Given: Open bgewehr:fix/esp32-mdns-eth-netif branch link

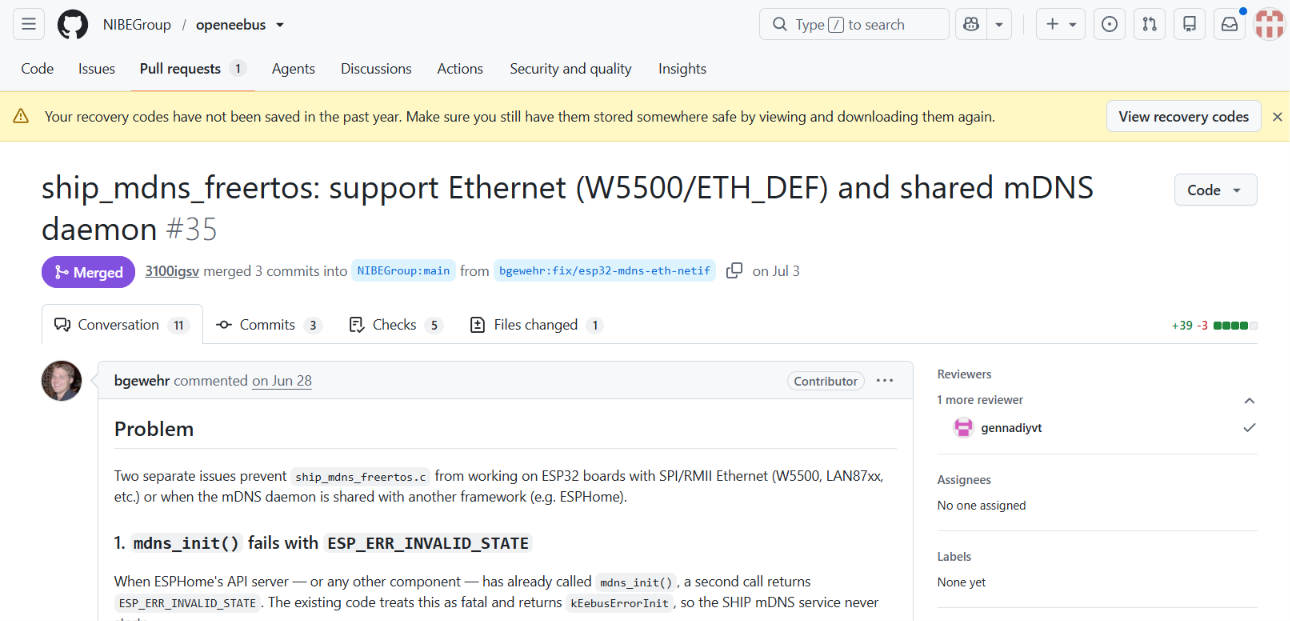Looking at the screenshot, I should point(605,271).
